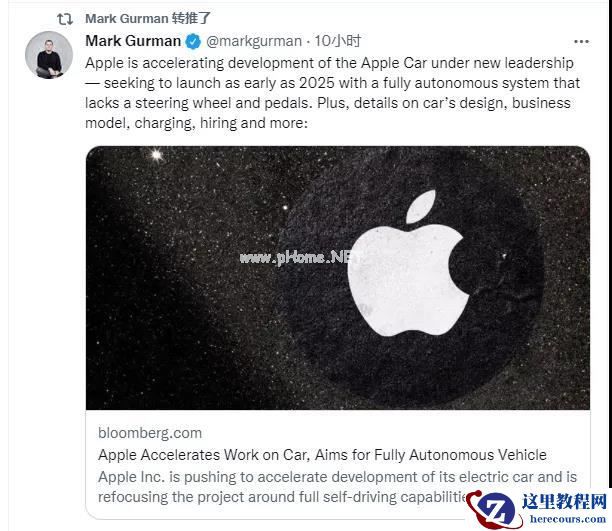Open the bloomberg.com domain label on card
The width and height of the screenshot is (612, 531).
tap(150, 433)
